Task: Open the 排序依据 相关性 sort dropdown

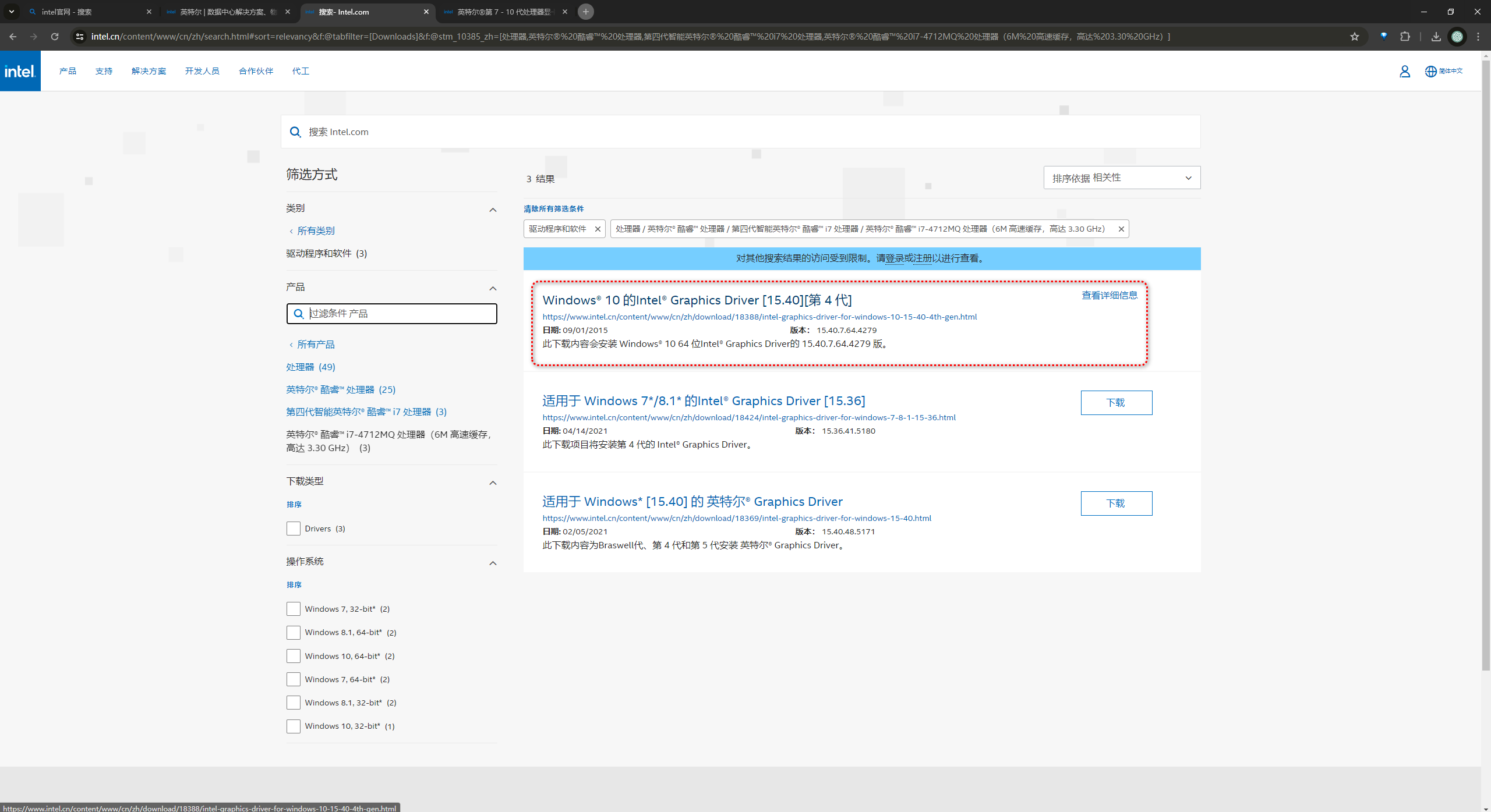Action: (1121, 178)
